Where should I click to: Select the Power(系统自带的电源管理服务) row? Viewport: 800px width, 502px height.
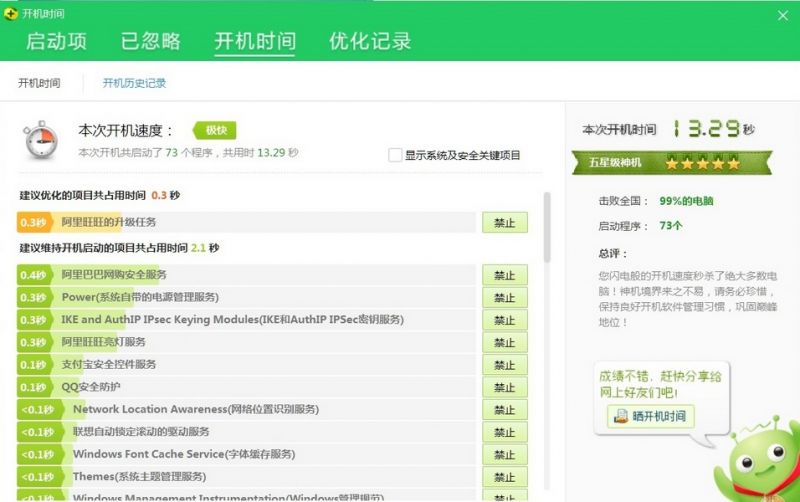coord(246,297)
